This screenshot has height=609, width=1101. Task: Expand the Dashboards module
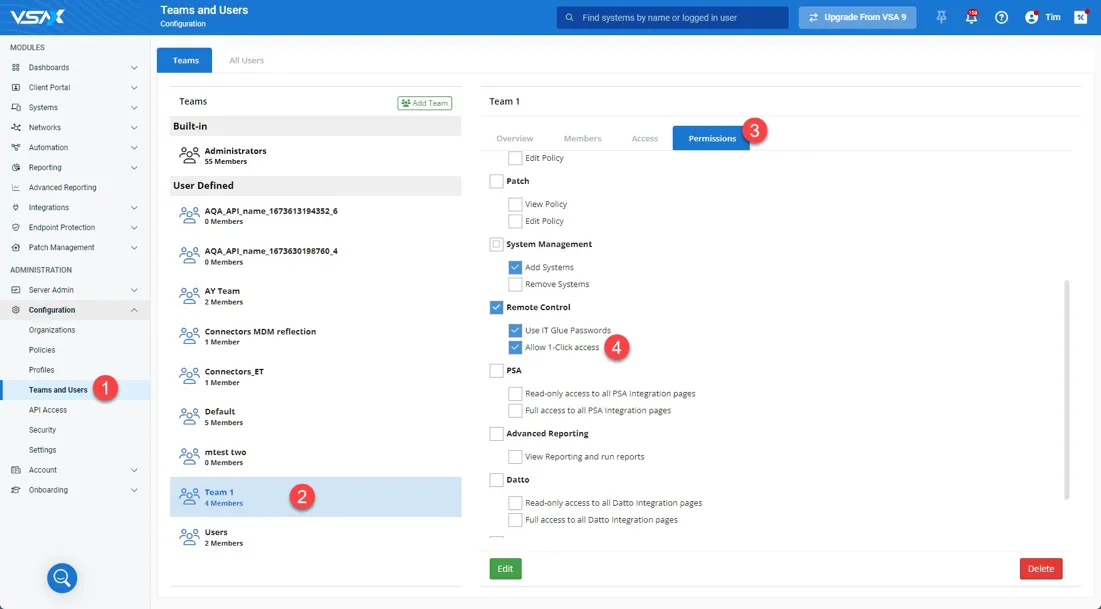coord(134,68)
